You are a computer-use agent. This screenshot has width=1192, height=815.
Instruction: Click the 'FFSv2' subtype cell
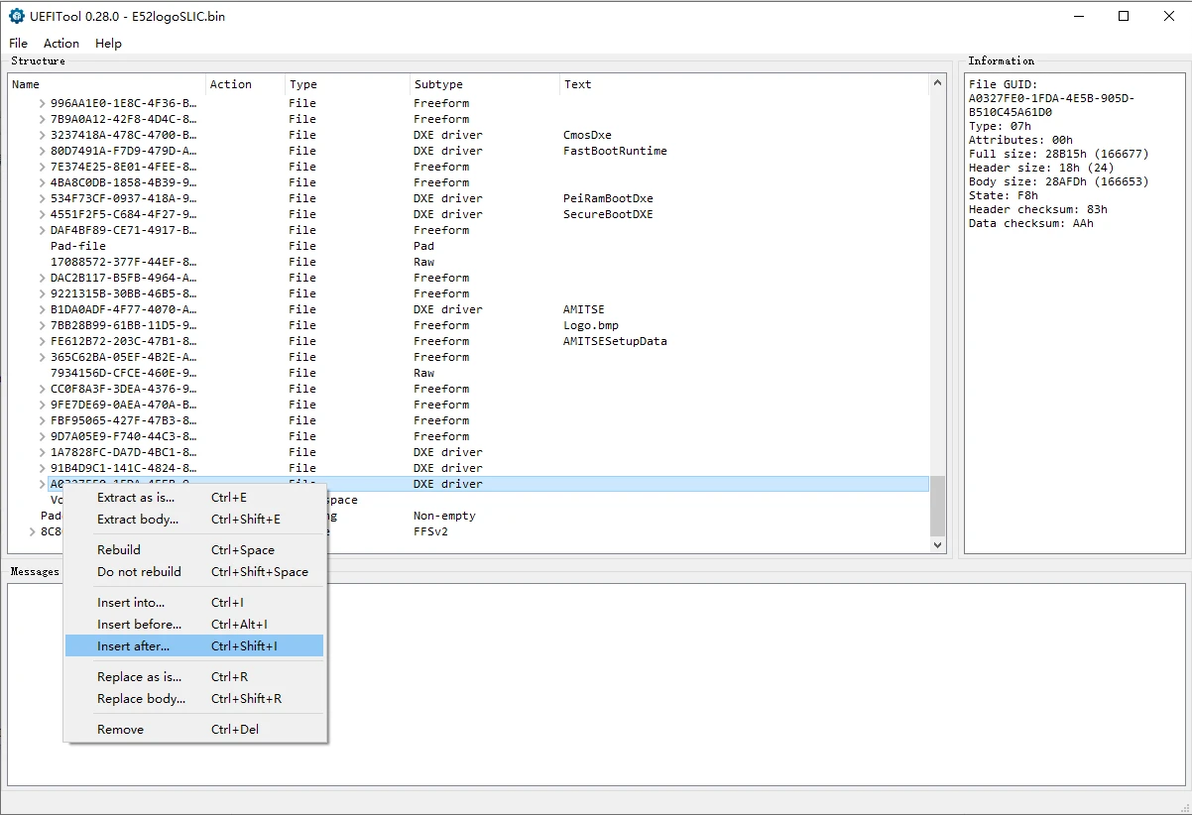point(431,531)
